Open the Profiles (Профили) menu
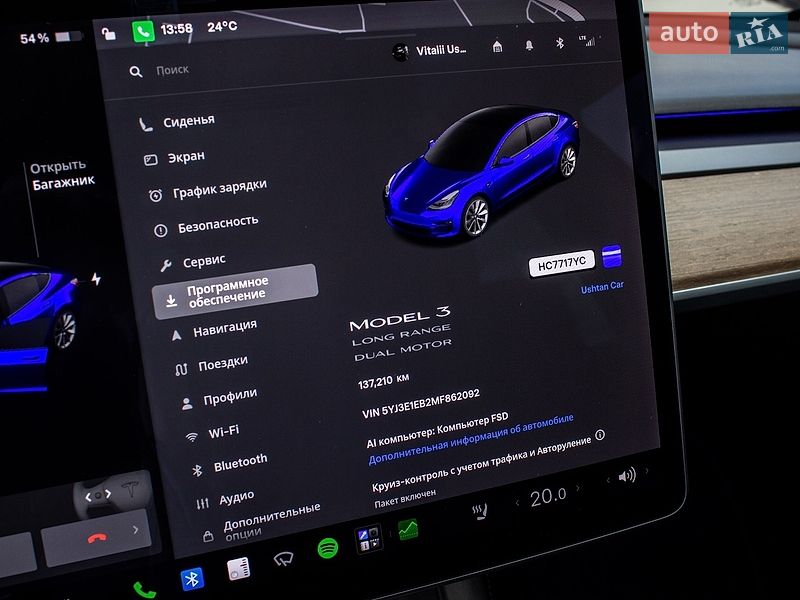The width and height of the screenshot is (800, 600). click(x=218, y=398)
